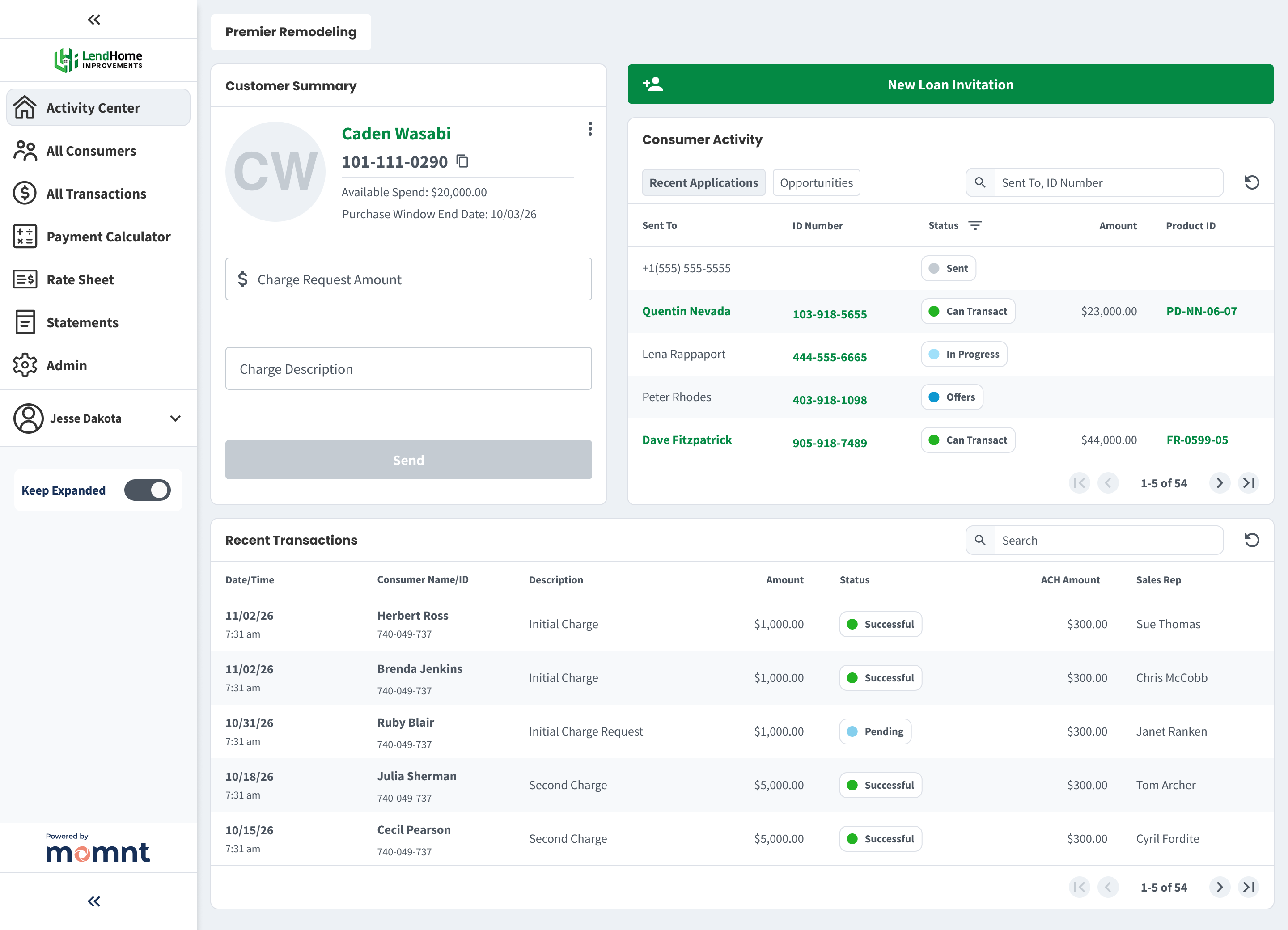1288x930 pixels.
Task: Switch to the Opportunities tab
Action: point(816,182)
